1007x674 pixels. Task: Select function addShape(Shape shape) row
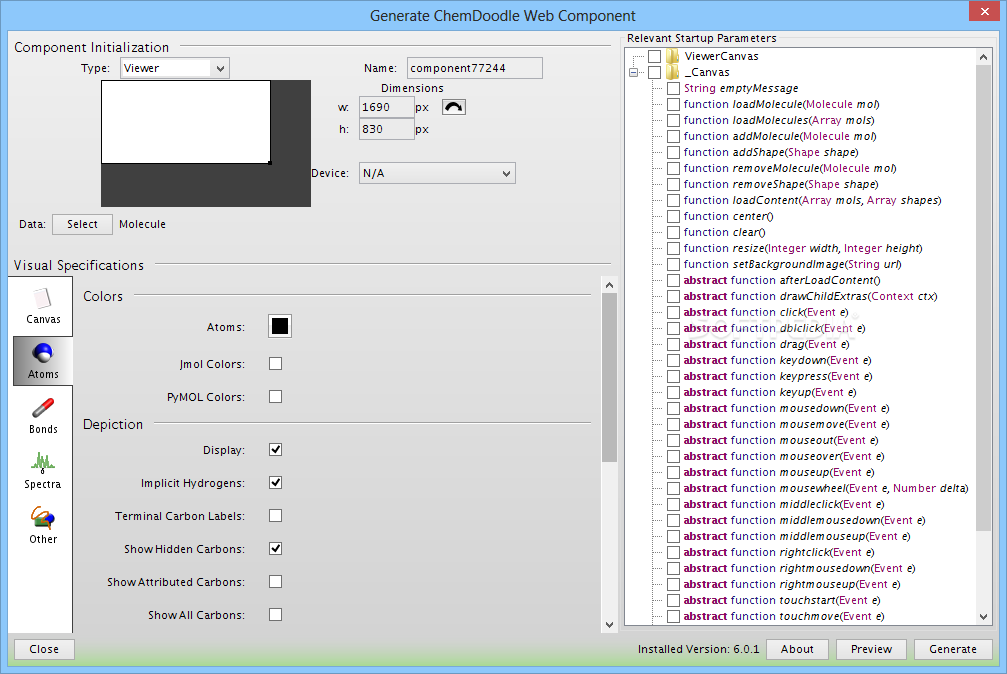(x=771, y=152)
